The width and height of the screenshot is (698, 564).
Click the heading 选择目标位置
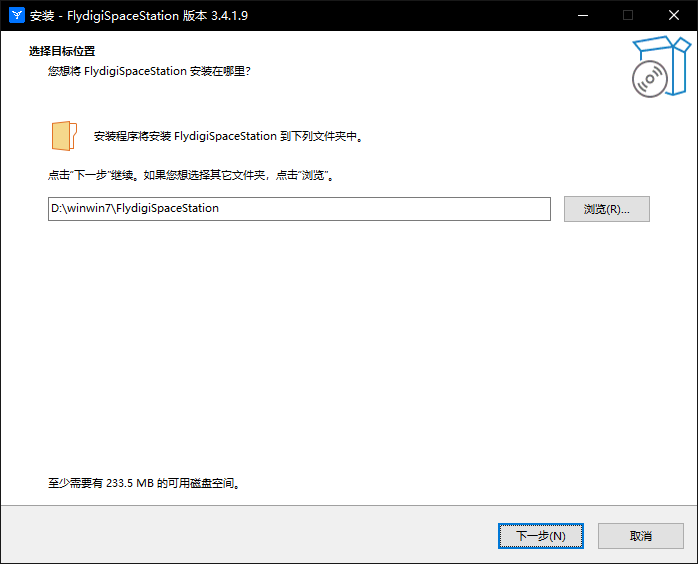coord(62,51)
